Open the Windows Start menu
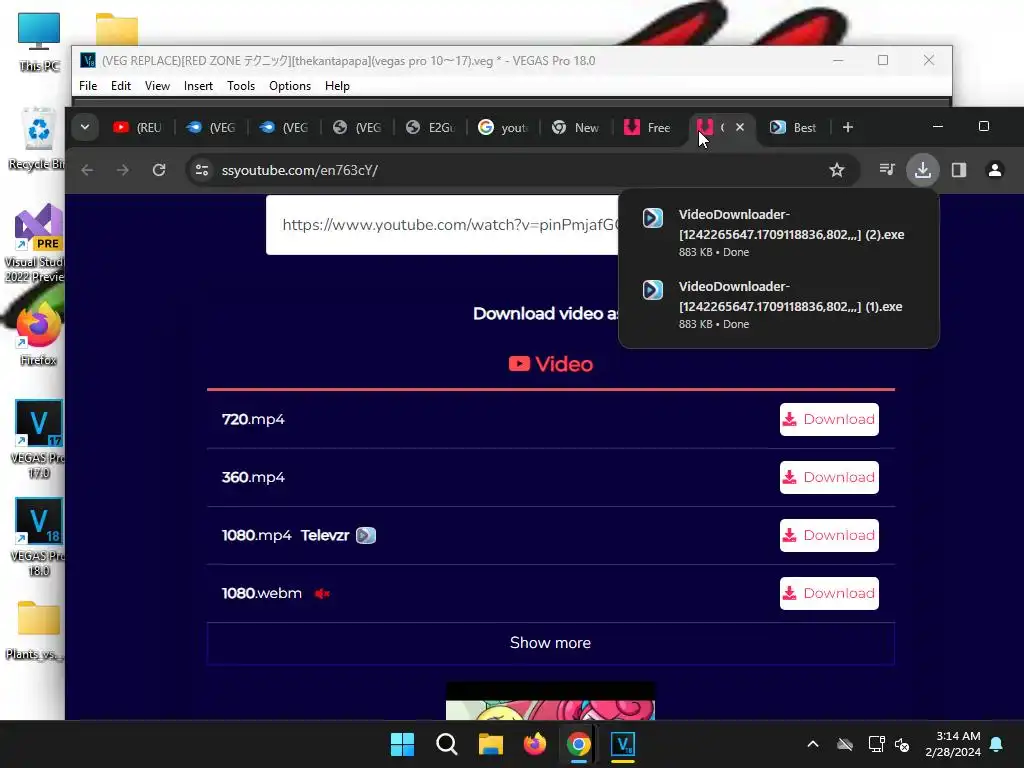 [x=402, y=744]
